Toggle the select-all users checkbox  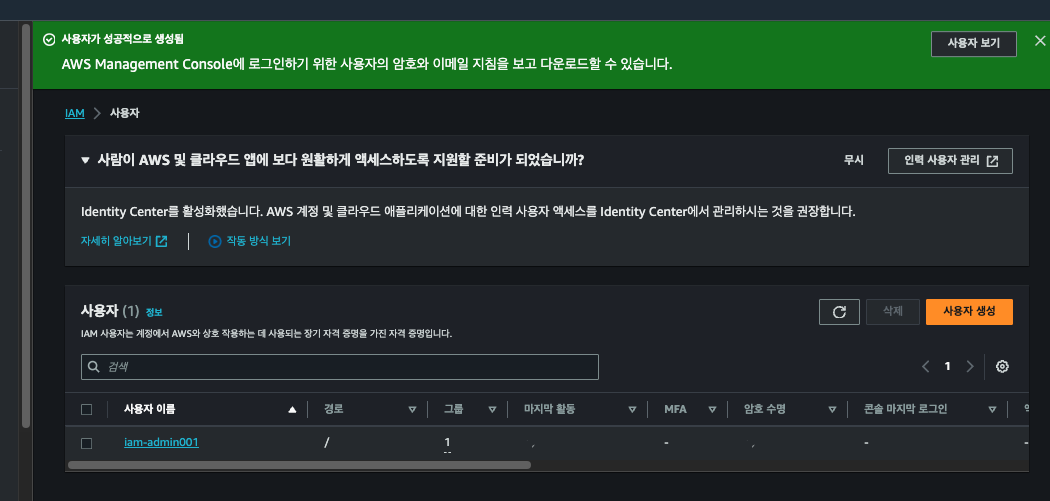pyautogui.click(x=86, y=410)
